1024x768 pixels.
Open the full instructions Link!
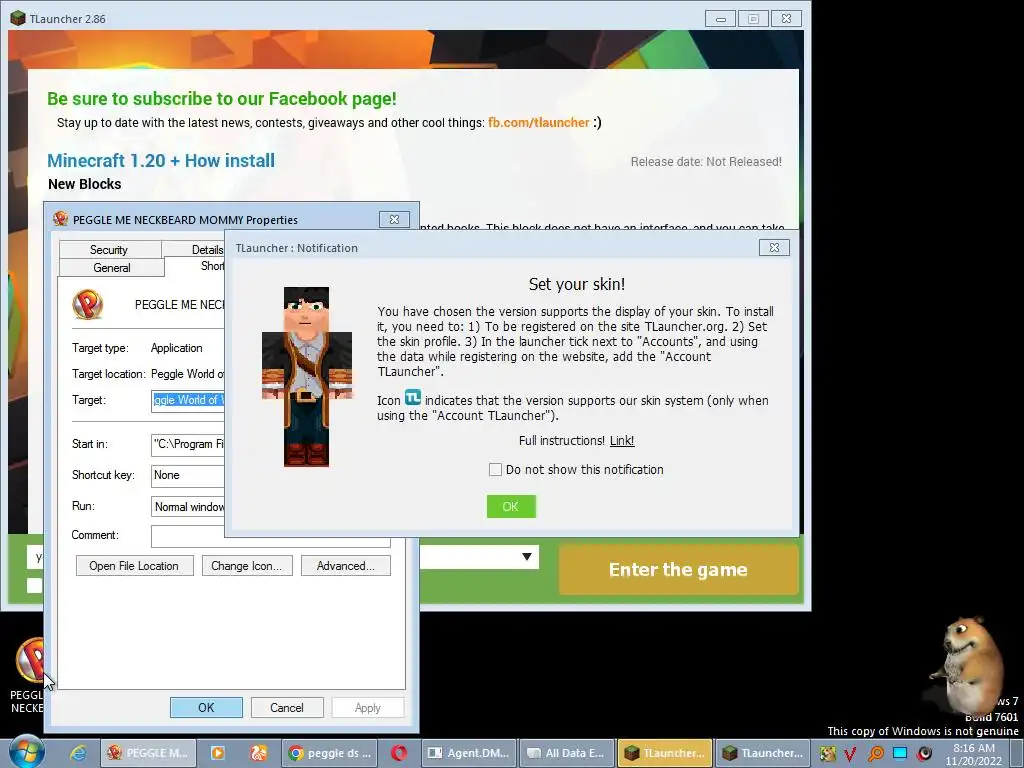pos(622,441)
